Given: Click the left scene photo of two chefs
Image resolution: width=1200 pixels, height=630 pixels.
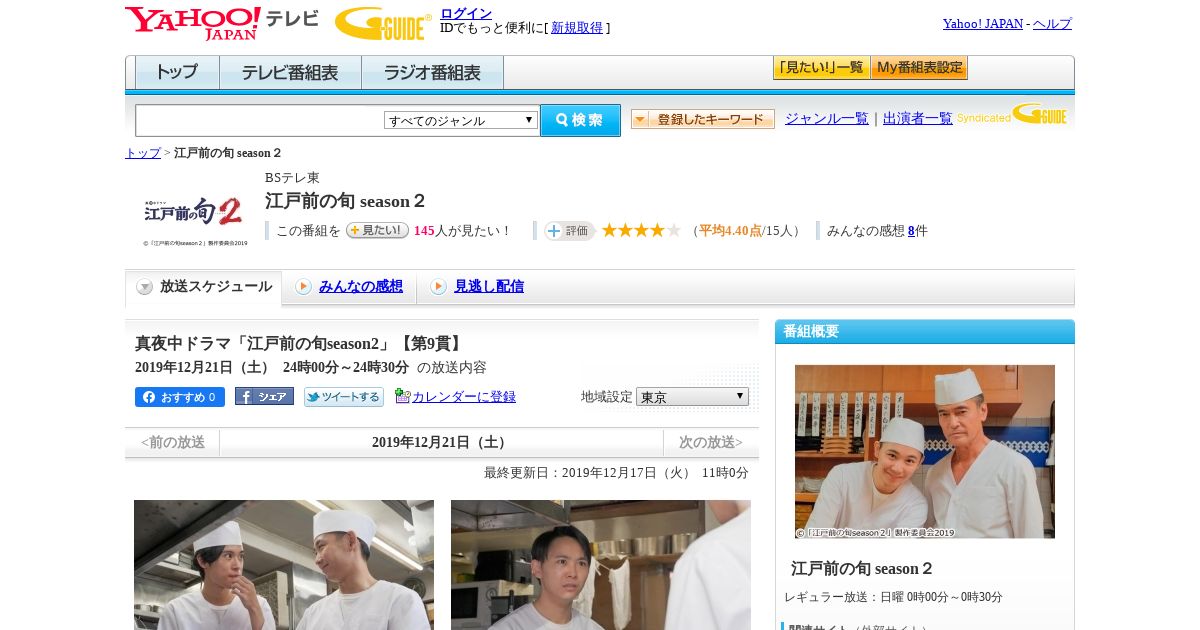Looking at the screenshot, I should [x=284, y=565].
